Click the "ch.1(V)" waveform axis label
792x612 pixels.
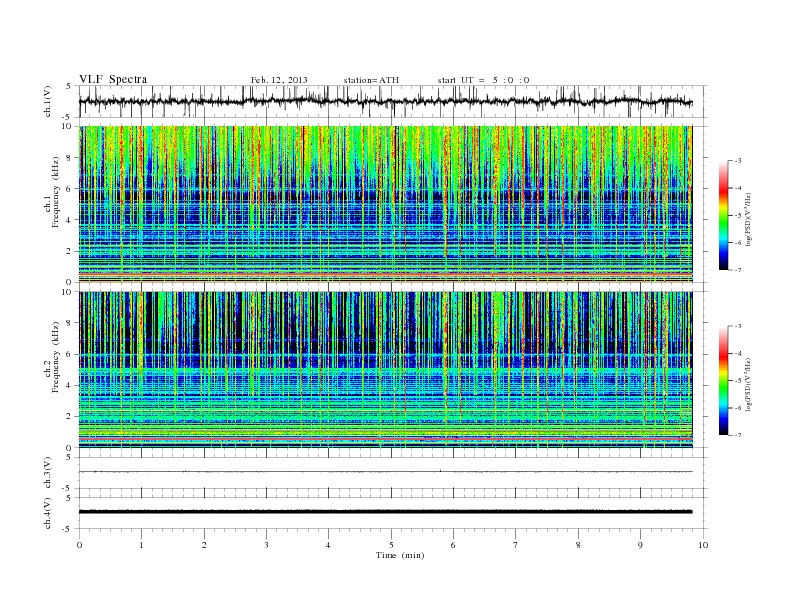click(x=47, y=101)
